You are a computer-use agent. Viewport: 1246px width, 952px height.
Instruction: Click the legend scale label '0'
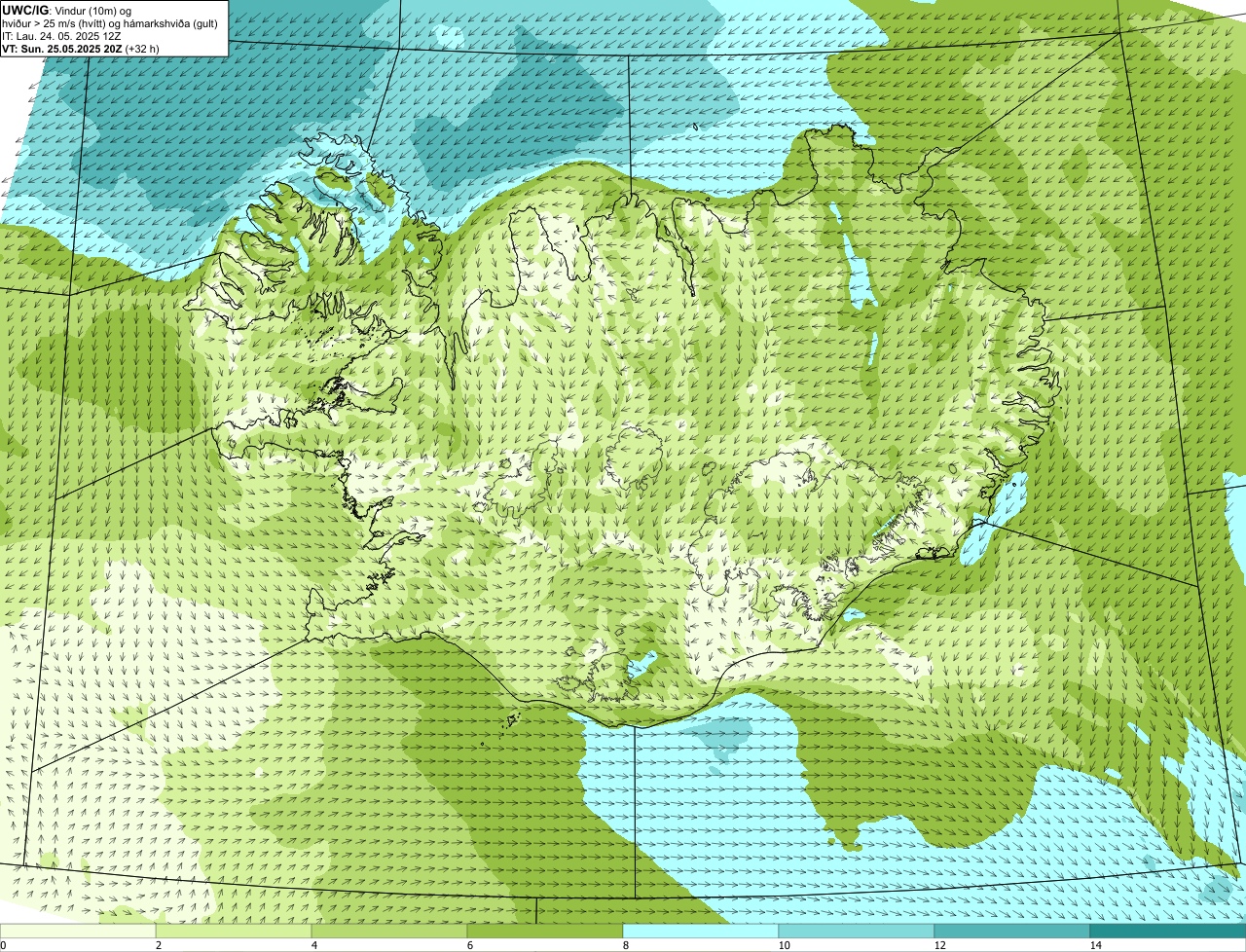point(3,945)
